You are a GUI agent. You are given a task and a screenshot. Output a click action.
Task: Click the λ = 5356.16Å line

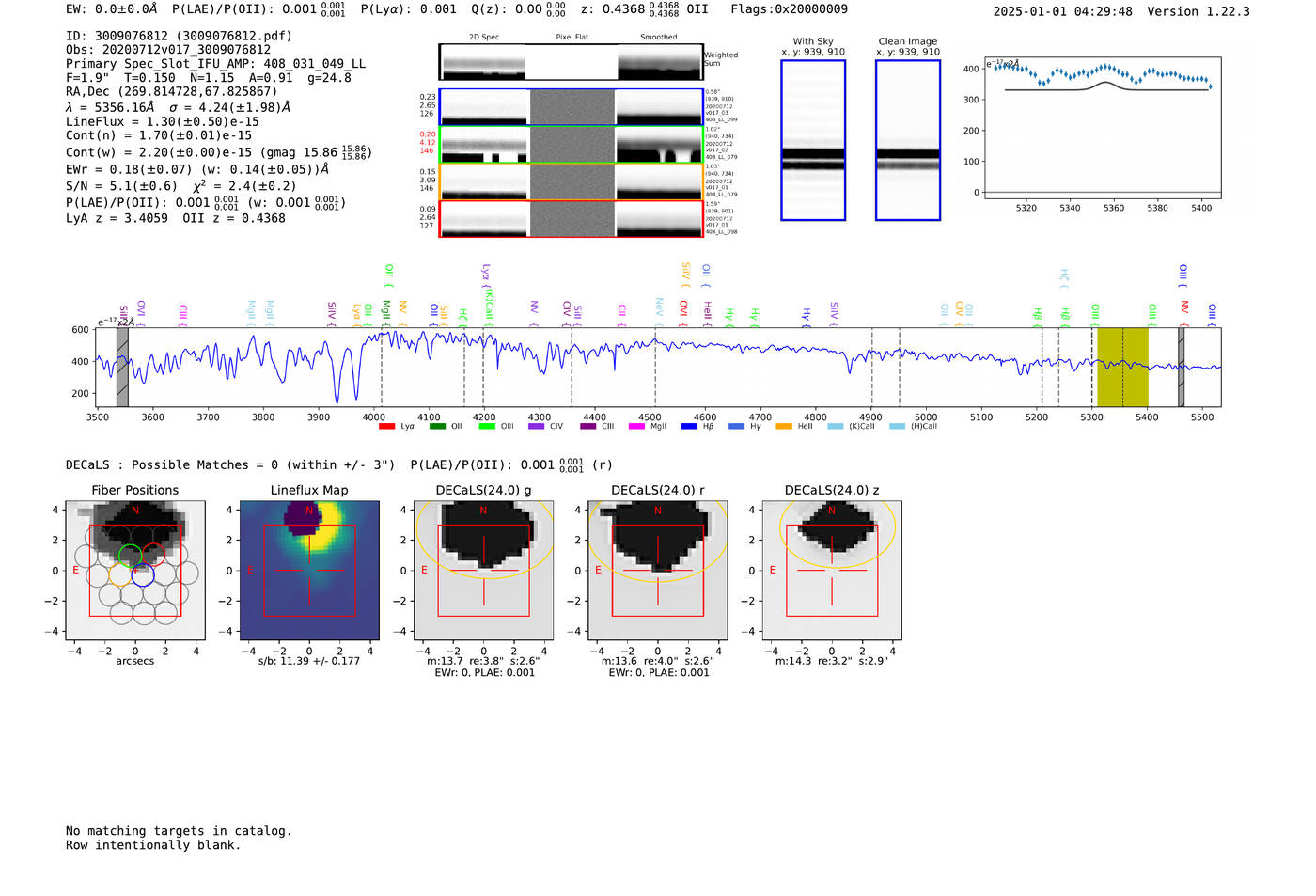[x=178, y=107]
